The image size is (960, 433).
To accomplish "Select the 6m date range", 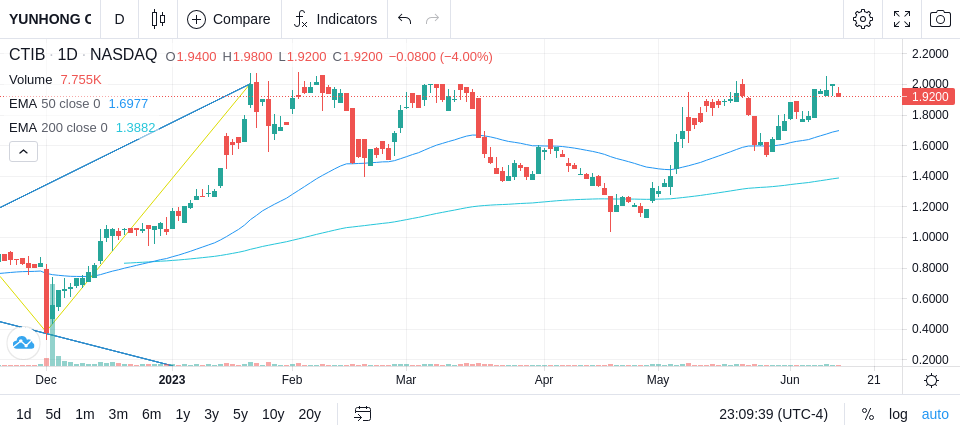I will click(151, 414).
